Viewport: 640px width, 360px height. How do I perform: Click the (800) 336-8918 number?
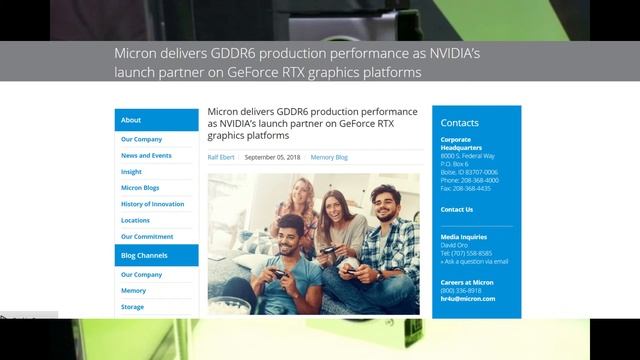461,291
